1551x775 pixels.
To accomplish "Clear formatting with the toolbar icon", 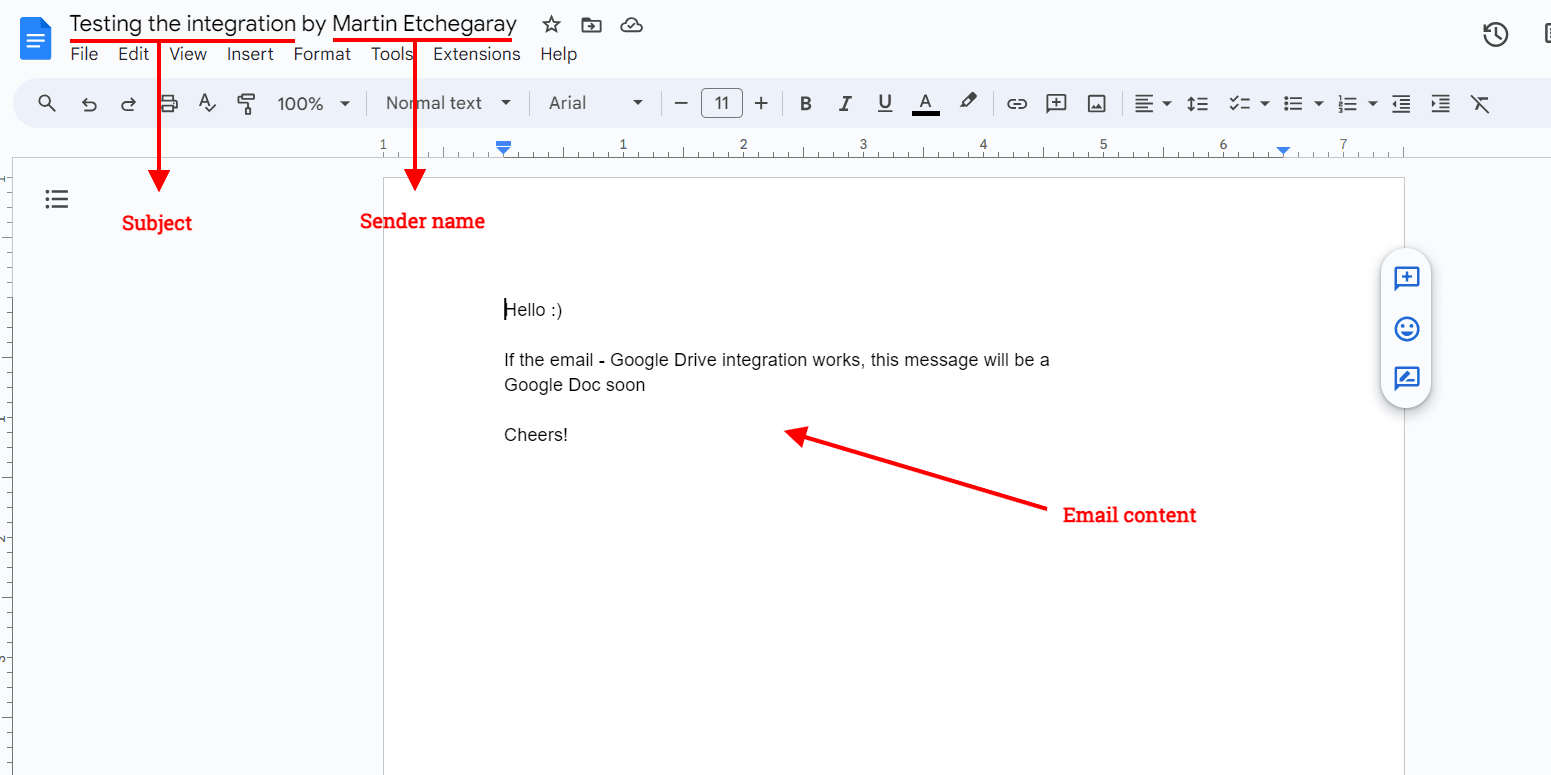I will pyautogui.click(x=1481, y=103).
